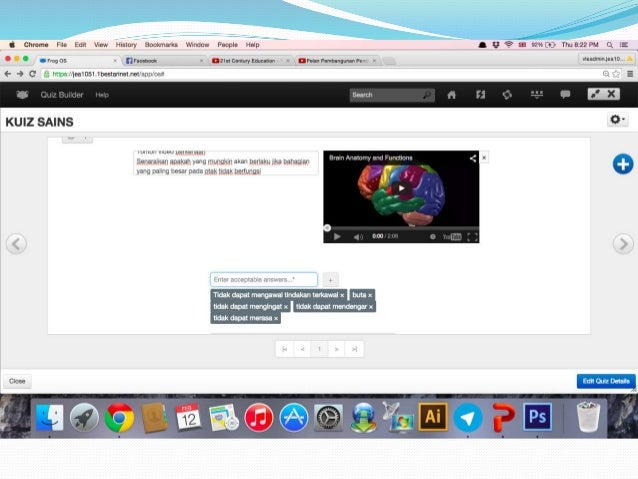This screenshot has width=638, height=479.
Task: Switch to Pelan Pembangunan tab
Action: [x=337, y=61]
